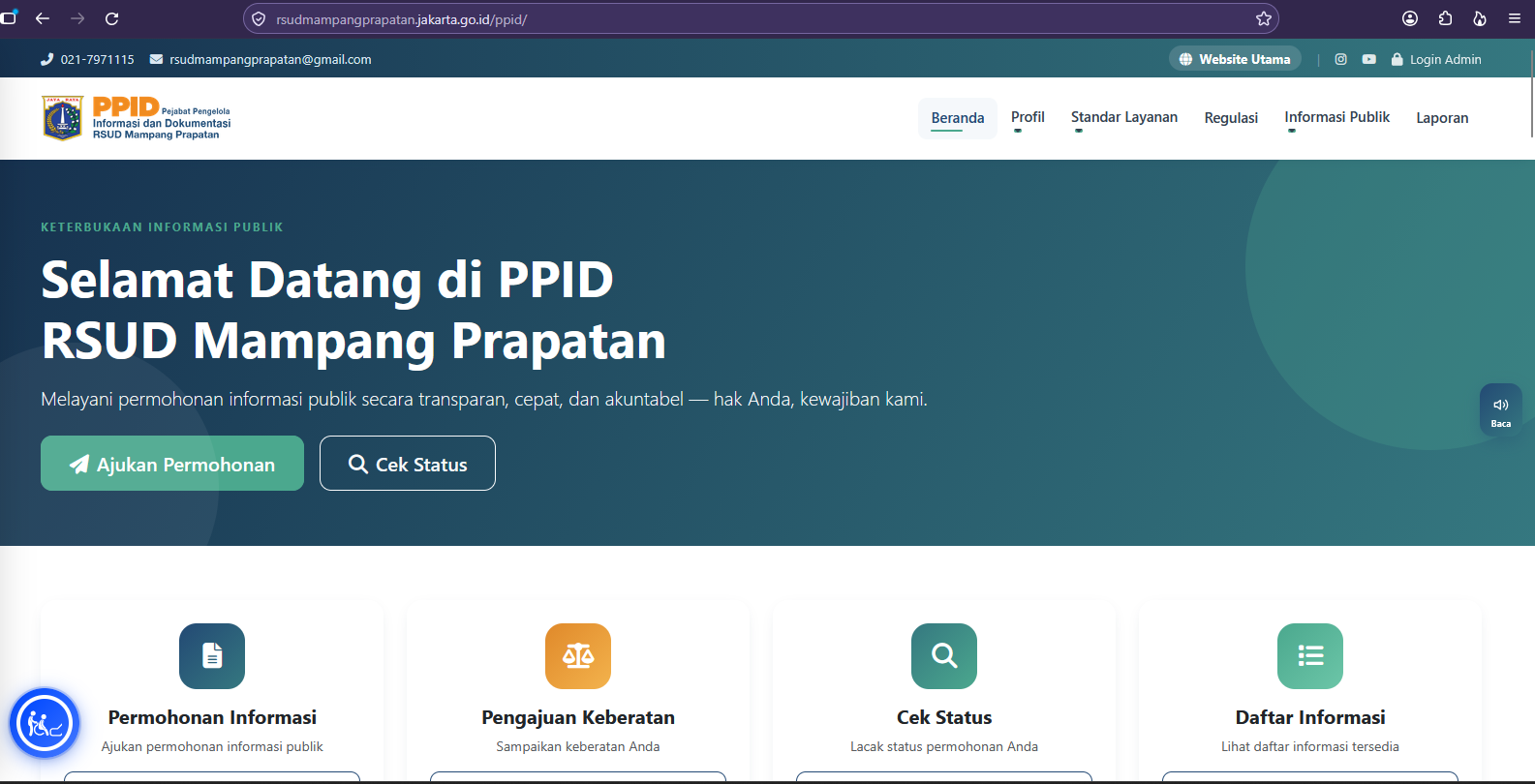
Task: Select the Beranda menu item
Action: click(958, 118)
